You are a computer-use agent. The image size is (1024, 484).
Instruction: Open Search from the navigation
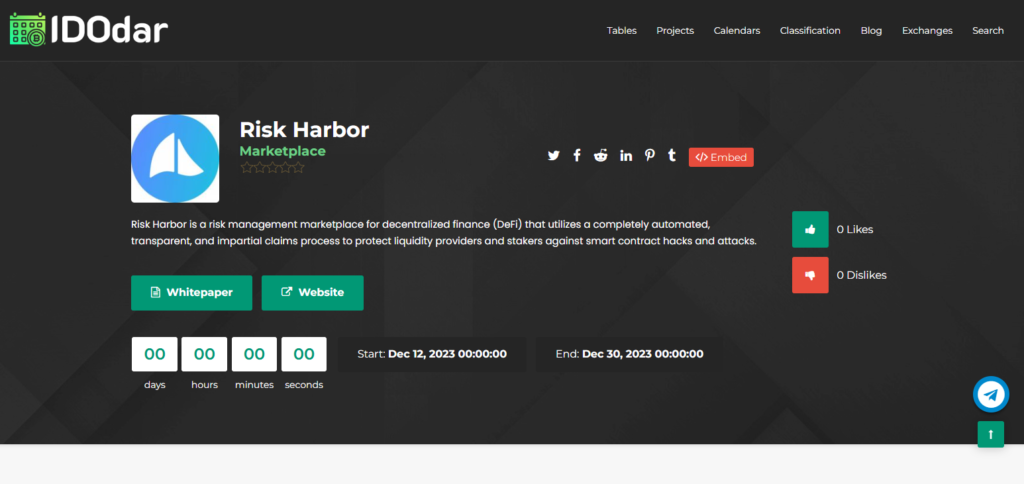tap(988, 31)
